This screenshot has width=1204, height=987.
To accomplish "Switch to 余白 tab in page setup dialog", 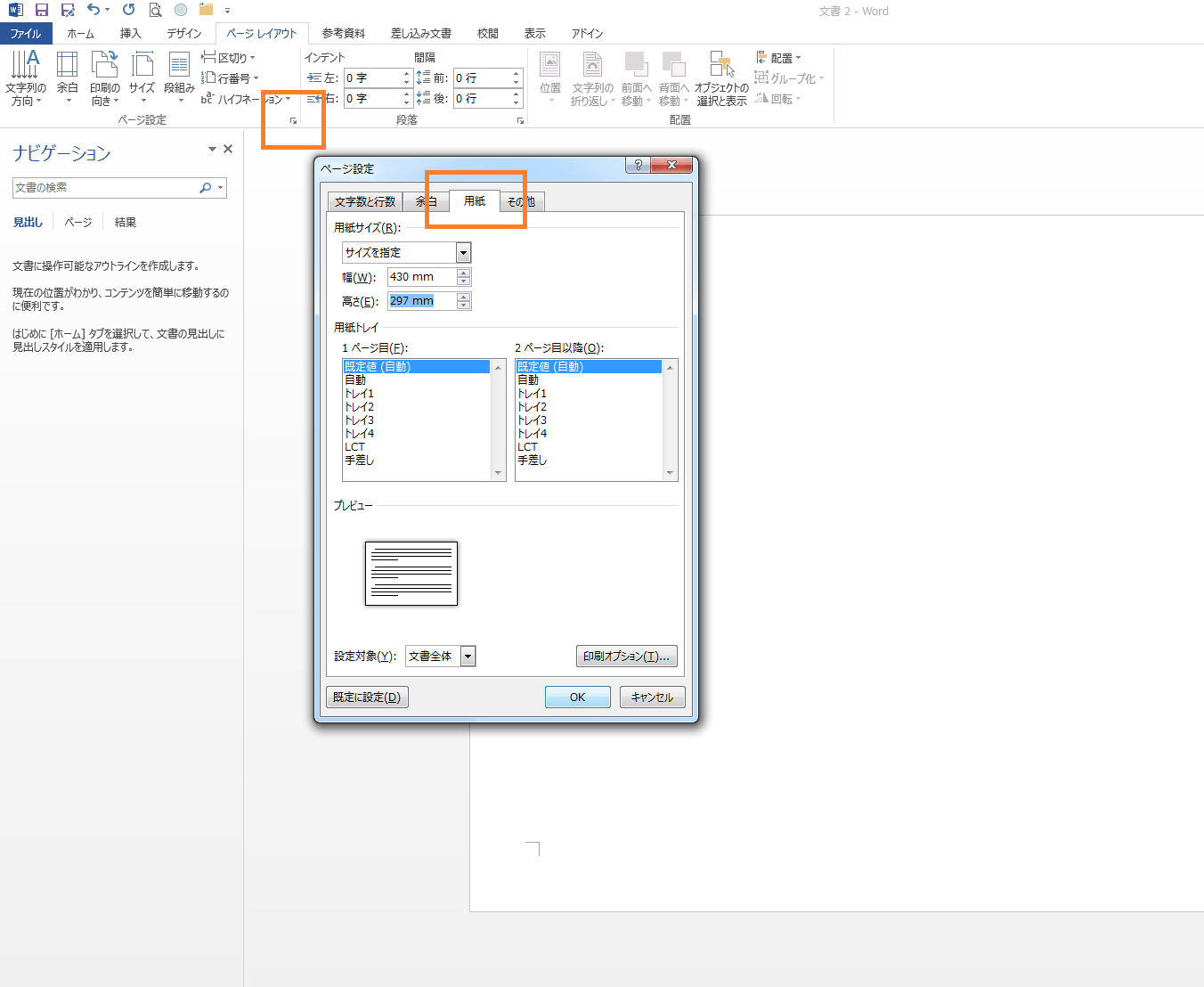I will click(x=426, y=202).
